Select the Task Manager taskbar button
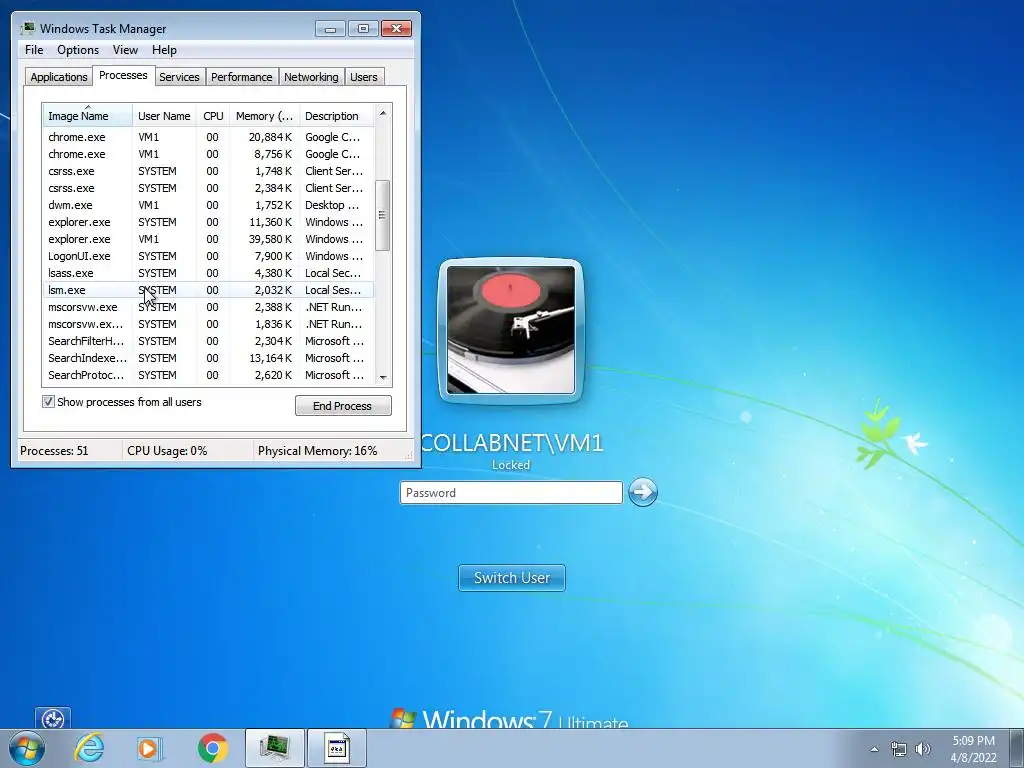This screenshot has height=768, width=1024. [x=275, y=748]
